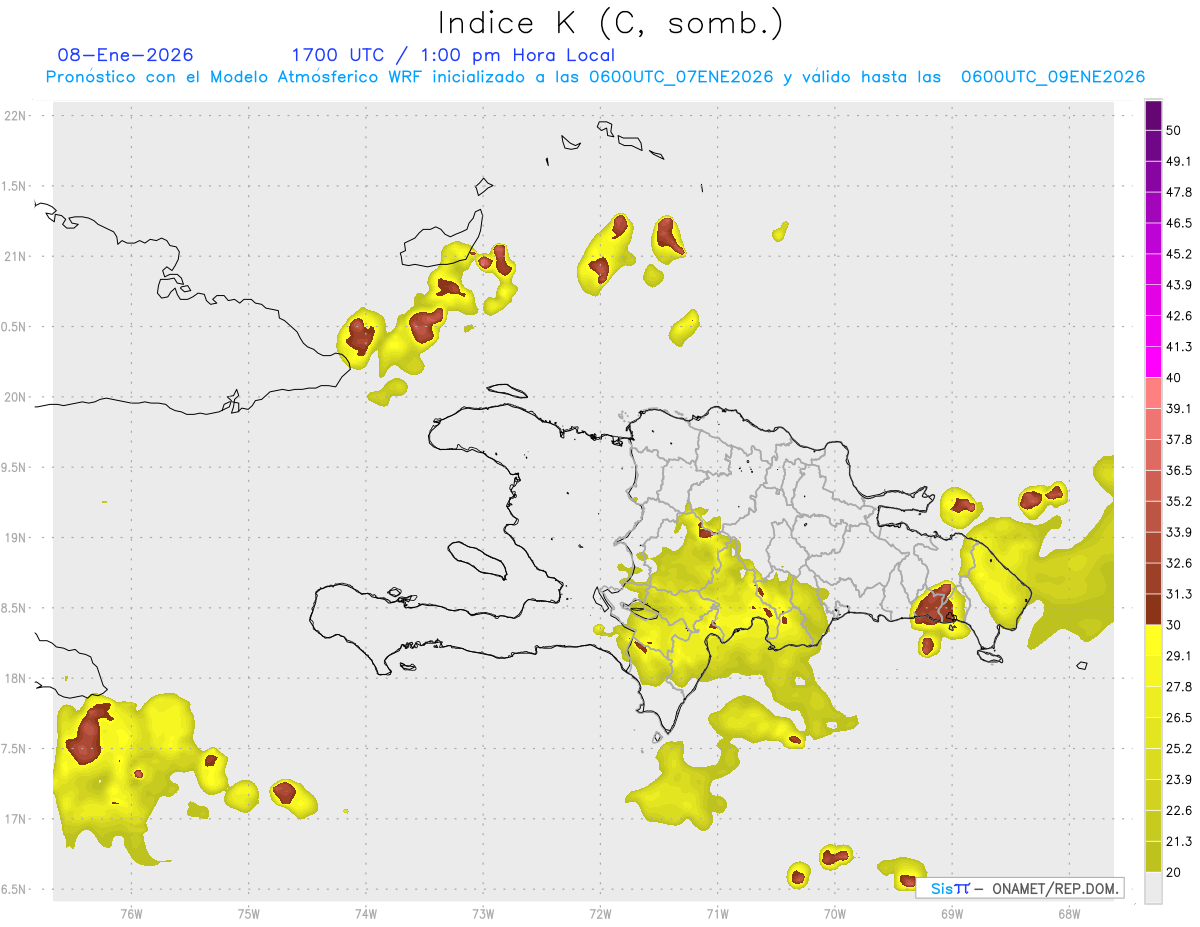Image resolution: width=1200 pixels, height=927 pixels.
Task: Click the colorbar value "27.8"
Action: [x=1178, y=687]
